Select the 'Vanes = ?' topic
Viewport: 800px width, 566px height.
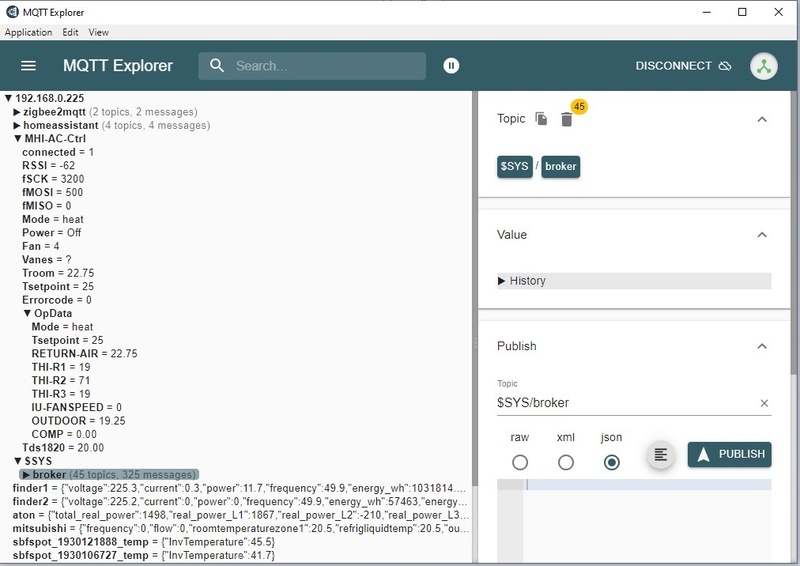point(46,259)
